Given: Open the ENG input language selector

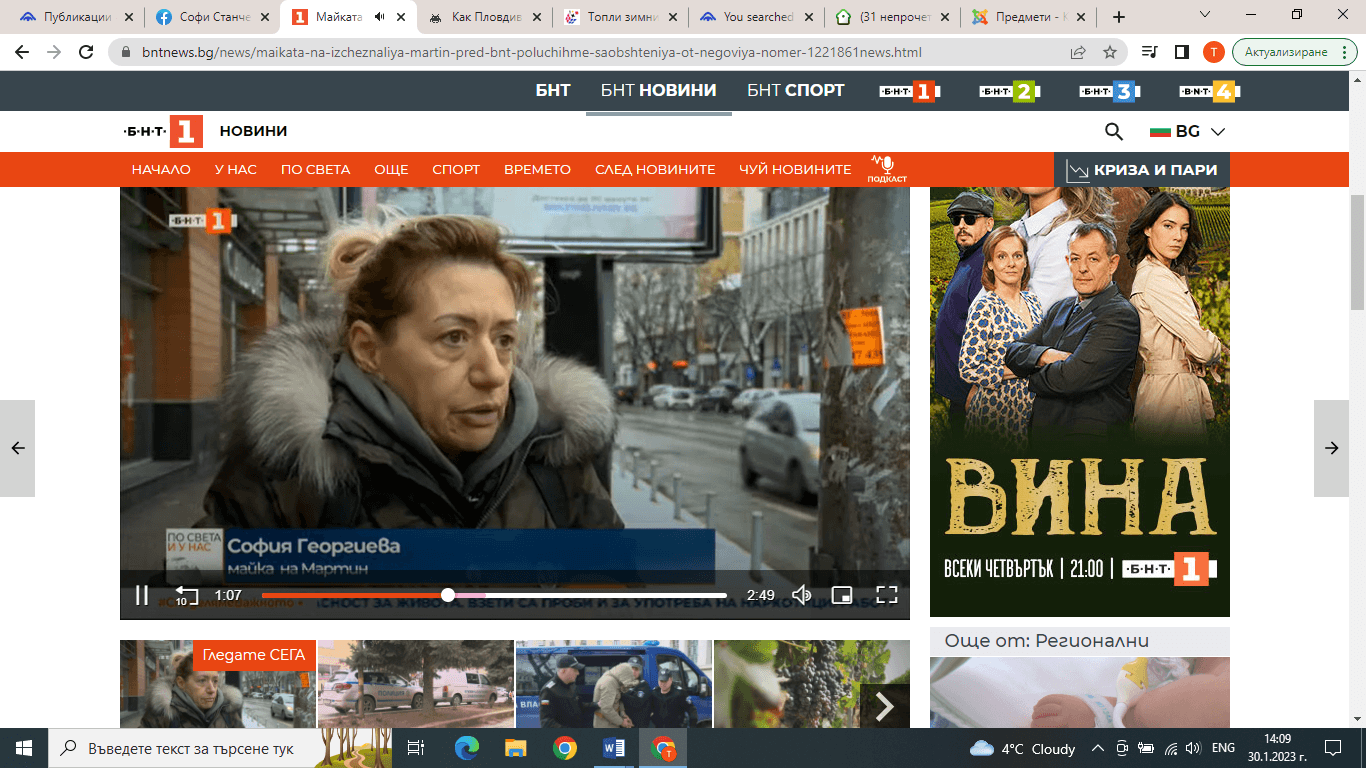Looking at the screenshot, I should [1224, 748].
